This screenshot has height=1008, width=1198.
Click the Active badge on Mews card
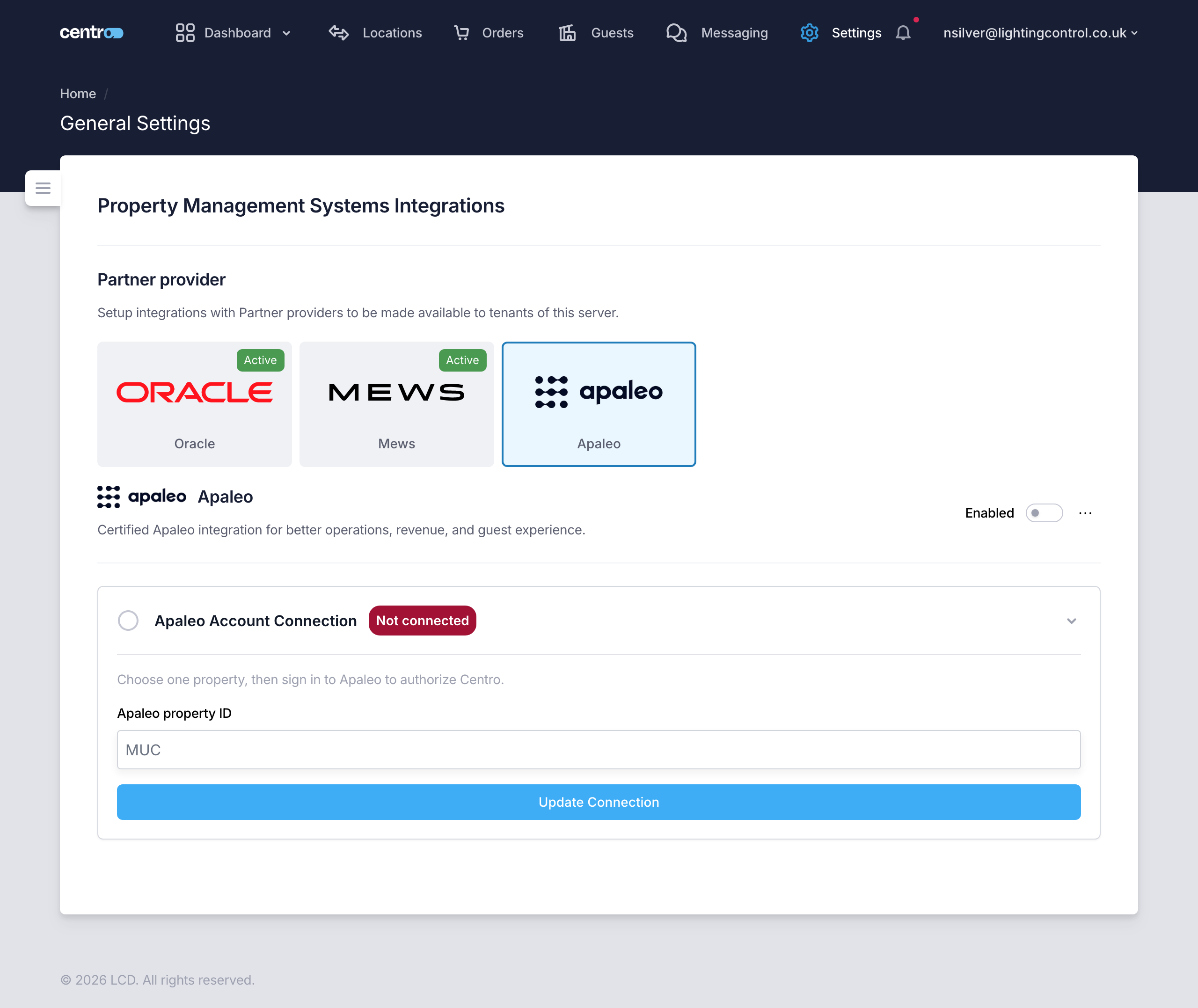point(463,360)
